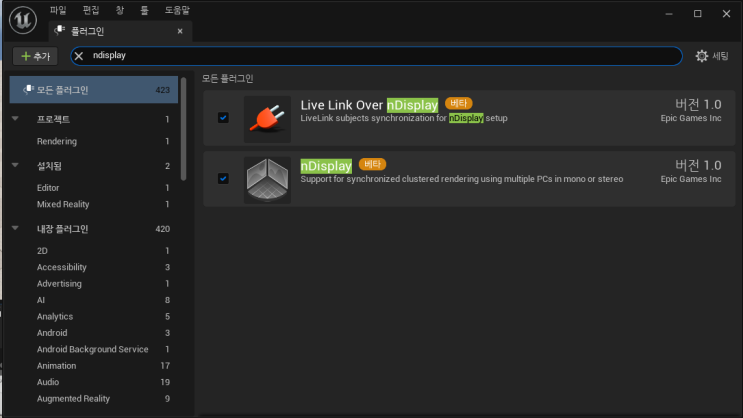The image size is (743, 418).
Task: Click the 추가 add plugin button
Action: (35, 56)
